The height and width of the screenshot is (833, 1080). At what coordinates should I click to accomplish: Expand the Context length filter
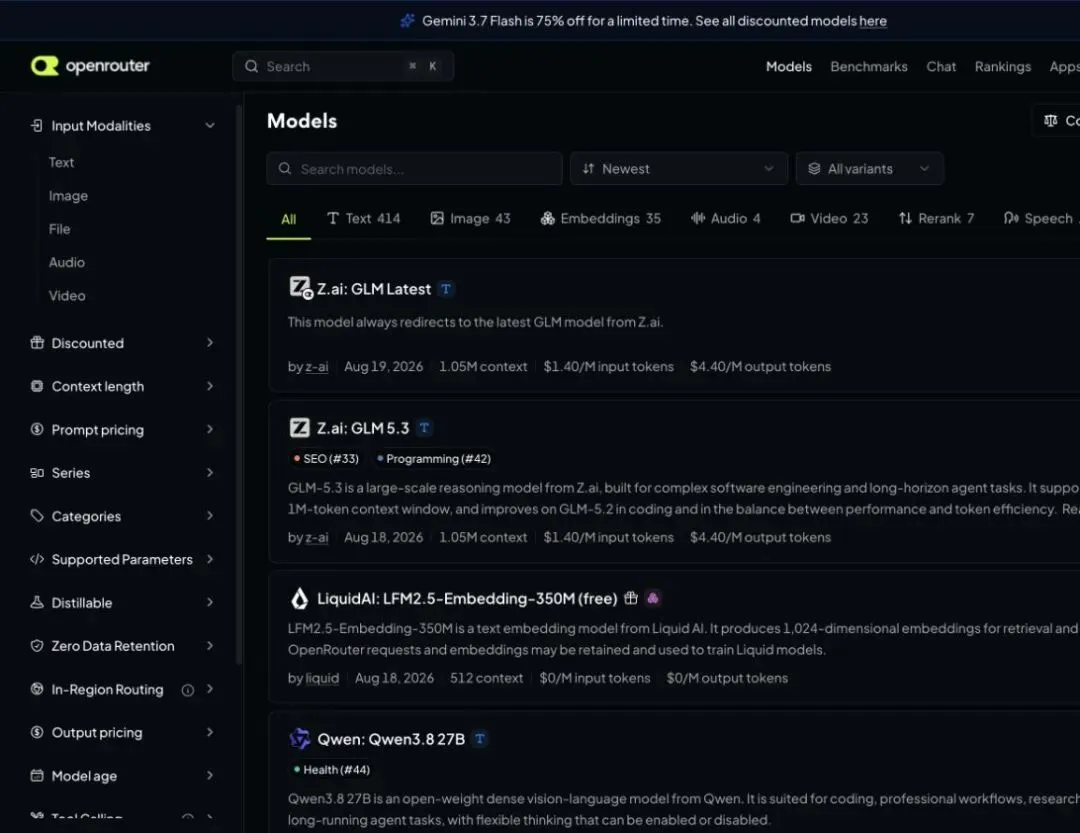pos(210,386)
